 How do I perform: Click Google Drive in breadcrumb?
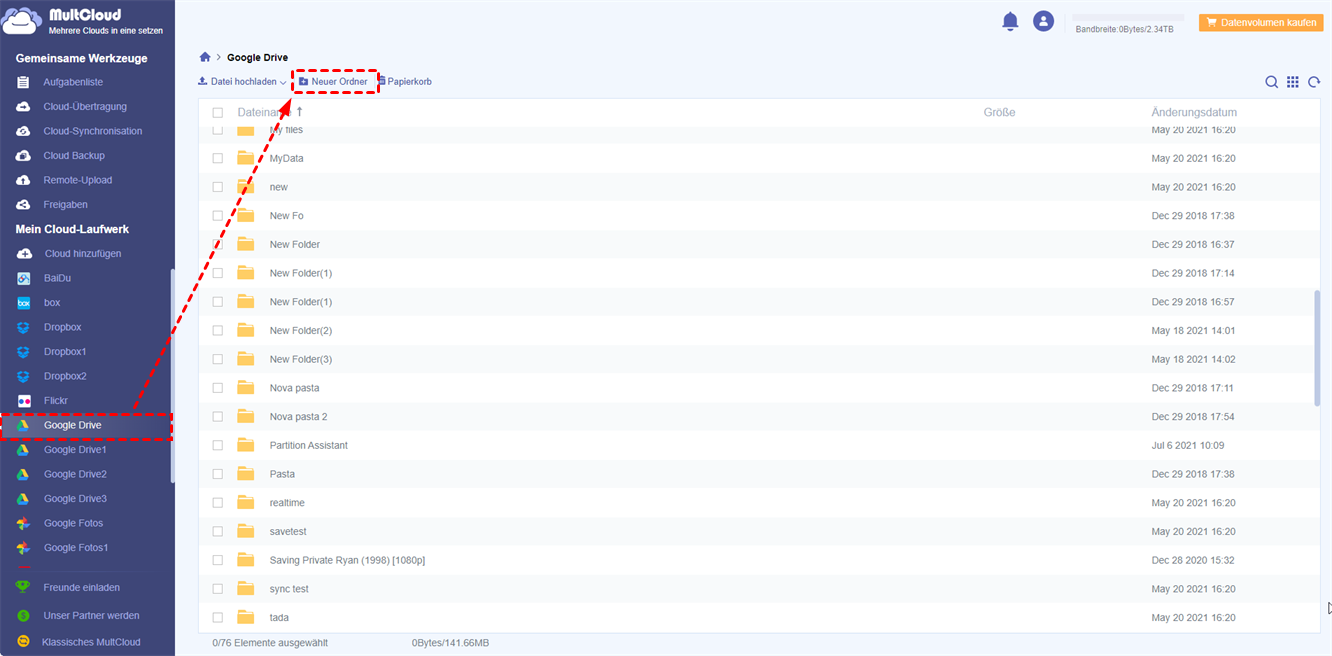[x=257, y=57]
